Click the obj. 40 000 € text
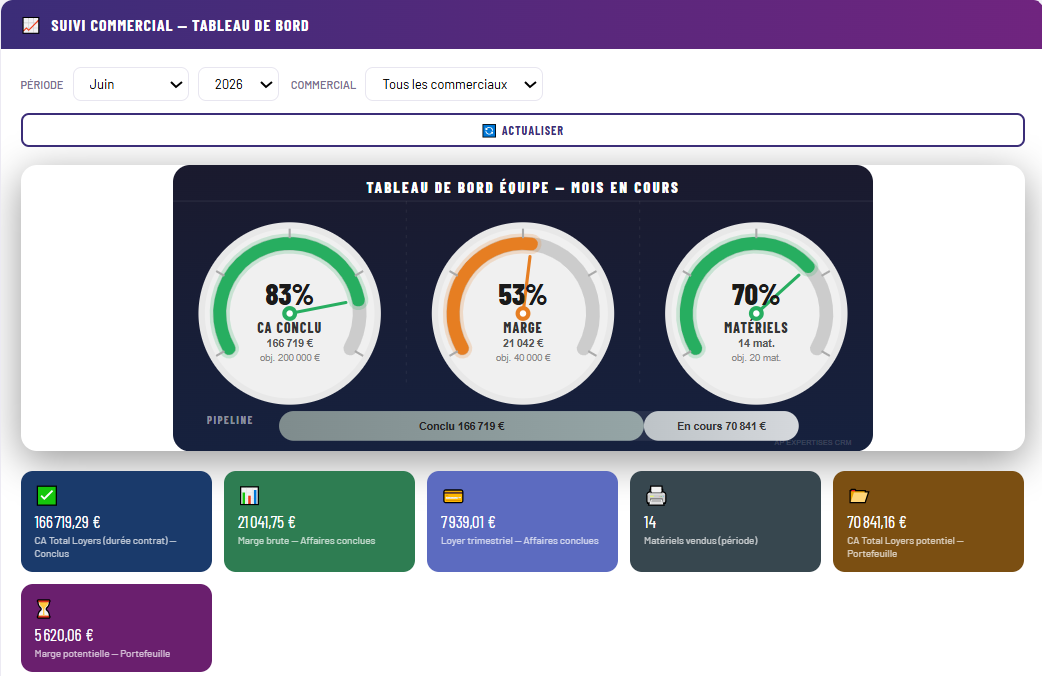 (x=523, y=358)
